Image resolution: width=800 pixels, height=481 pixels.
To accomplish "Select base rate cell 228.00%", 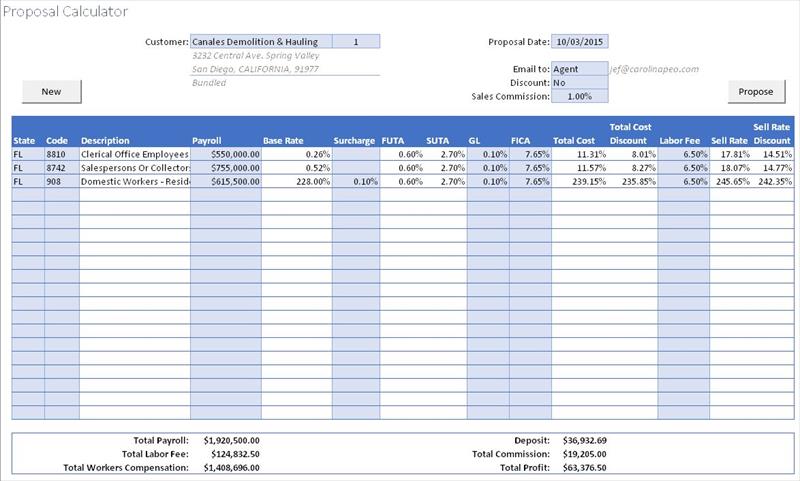I will pyautogui.click(x=296, y=182).
